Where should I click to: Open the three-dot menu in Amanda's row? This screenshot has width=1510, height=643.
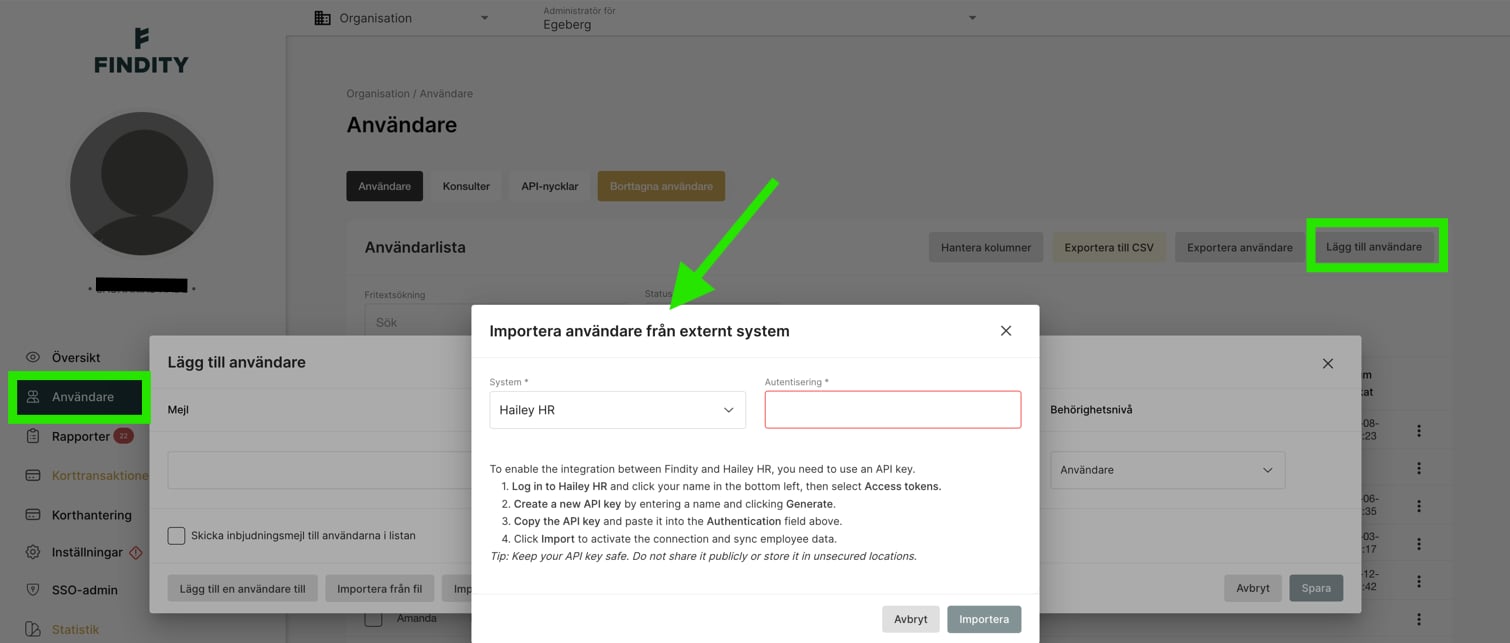pyautogui.click(x=1418, y=619)
